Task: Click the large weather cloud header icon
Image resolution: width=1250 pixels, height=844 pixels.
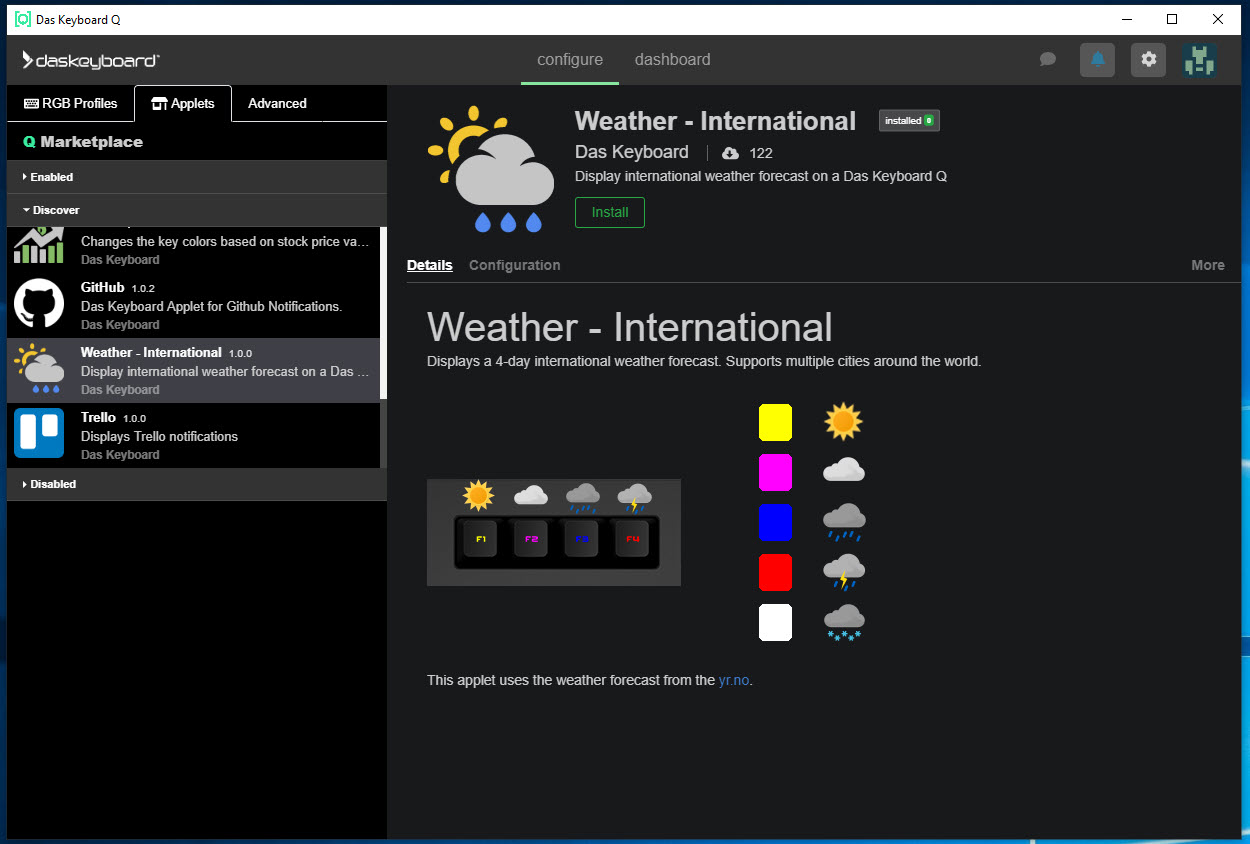Action: (x=491, y=169)
